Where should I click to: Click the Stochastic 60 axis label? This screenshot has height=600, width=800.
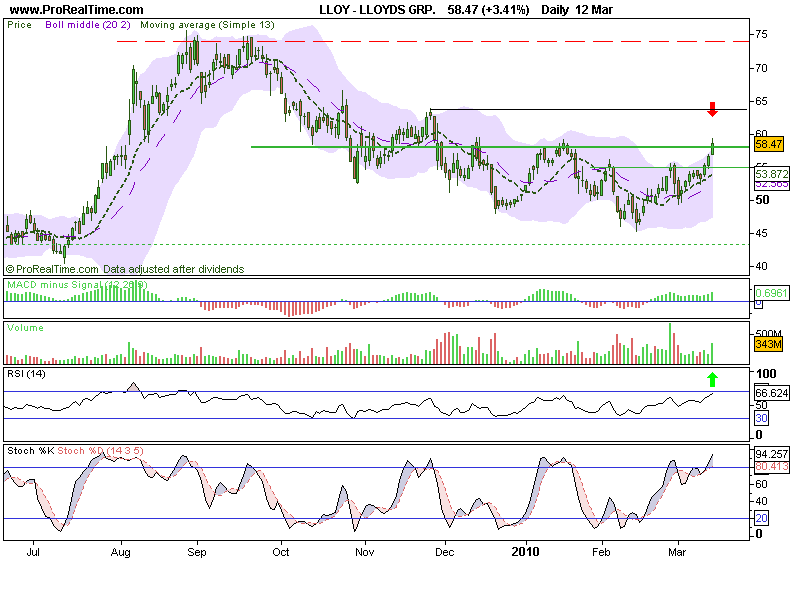coord(761,484)
